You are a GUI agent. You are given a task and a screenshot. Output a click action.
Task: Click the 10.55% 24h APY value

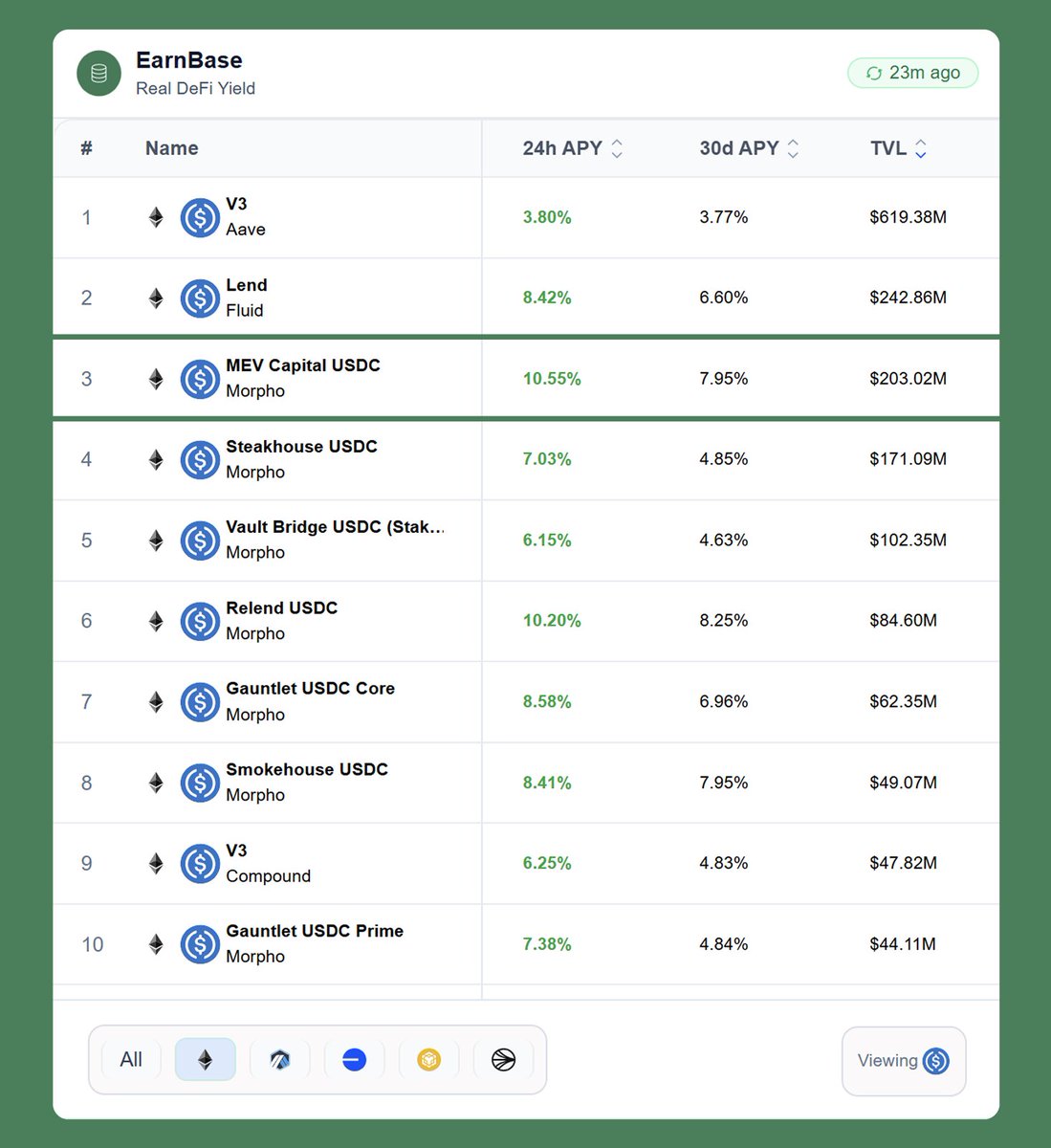552,379
